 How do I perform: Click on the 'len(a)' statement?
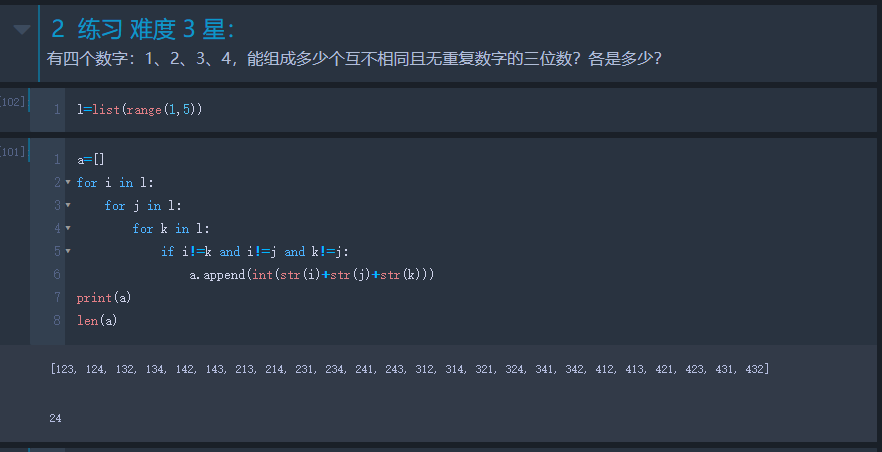click(x=97, y=320)
